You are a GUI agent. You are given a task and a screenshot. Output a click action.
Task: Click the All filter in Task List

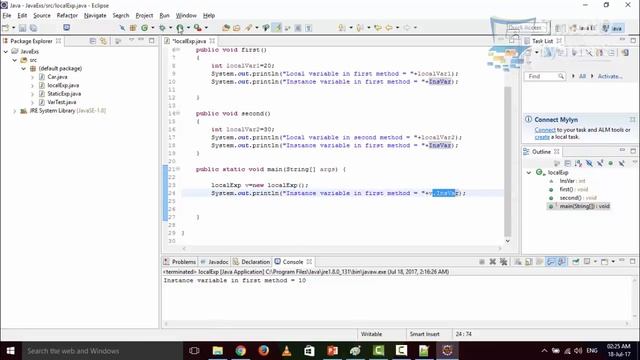coord(582,76)
